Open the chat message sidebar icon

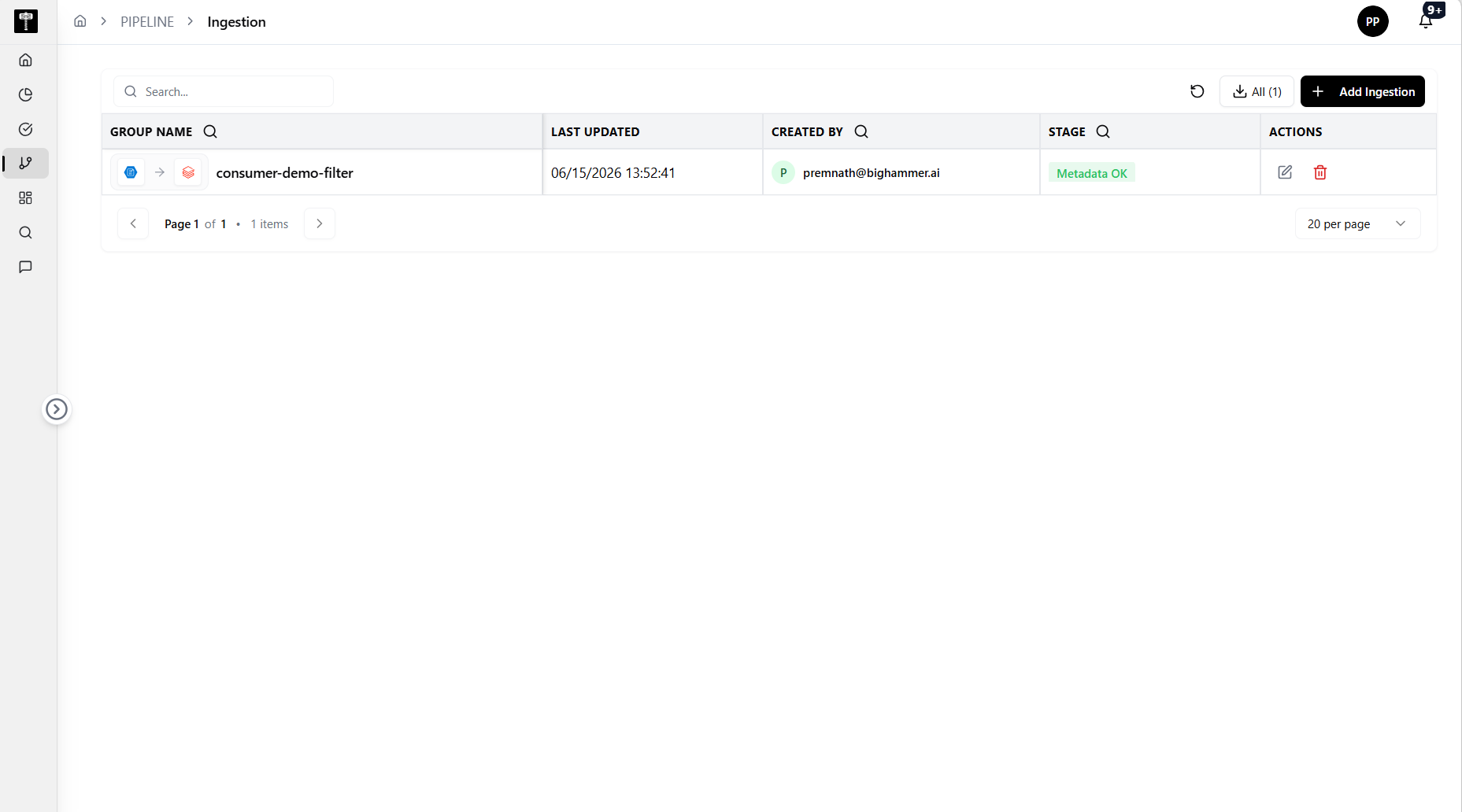click(x=25, y=267)
